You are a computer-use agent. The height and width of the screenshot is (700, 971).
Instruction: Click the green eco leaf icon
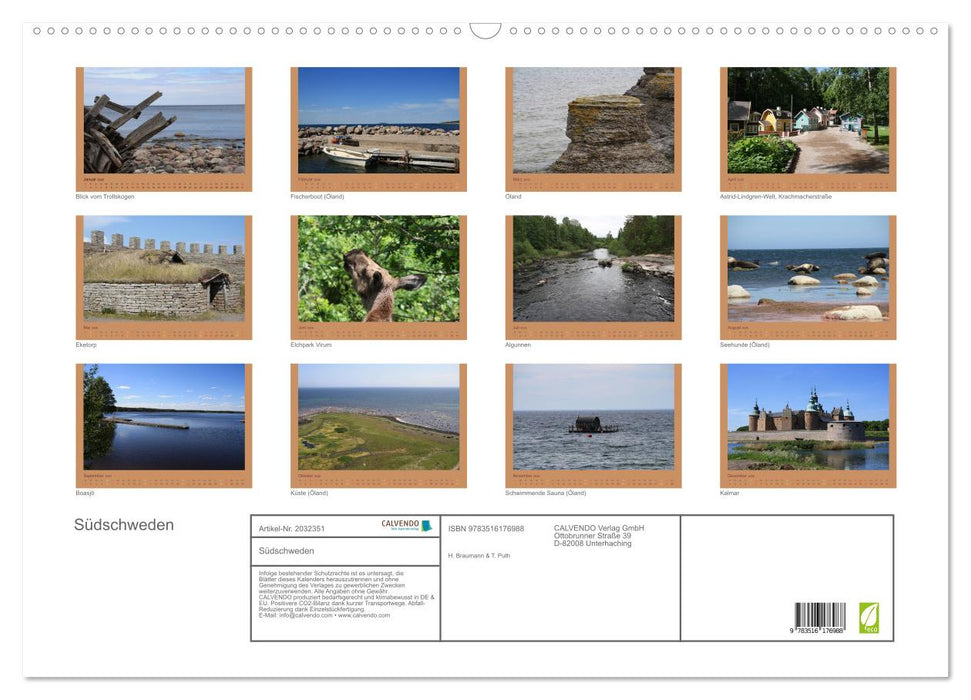pyautogui.click(x=868, y=617)
